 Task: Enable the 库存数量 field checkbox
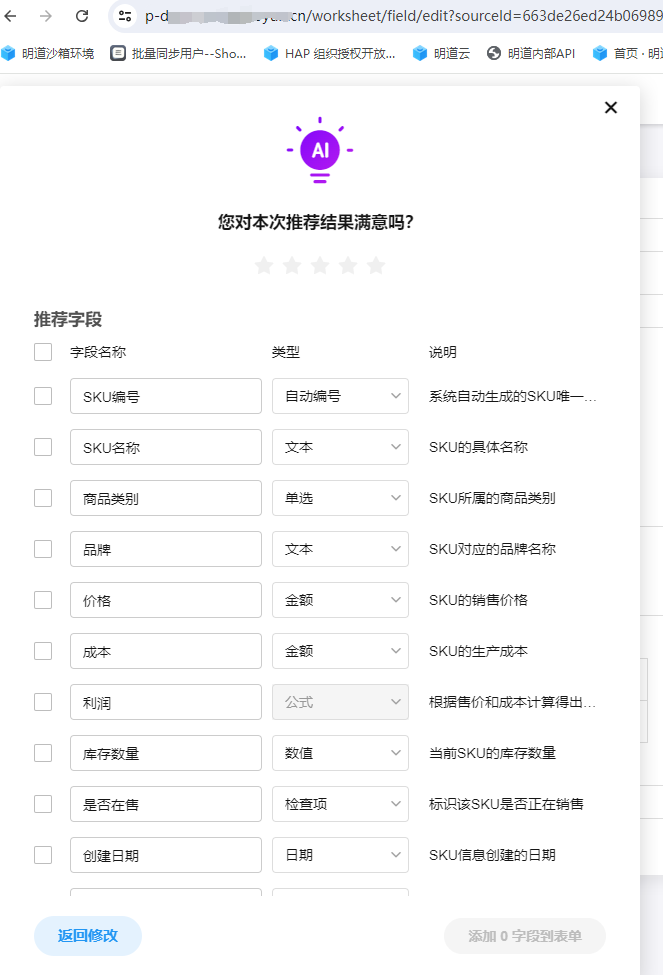tap(43, 753)
